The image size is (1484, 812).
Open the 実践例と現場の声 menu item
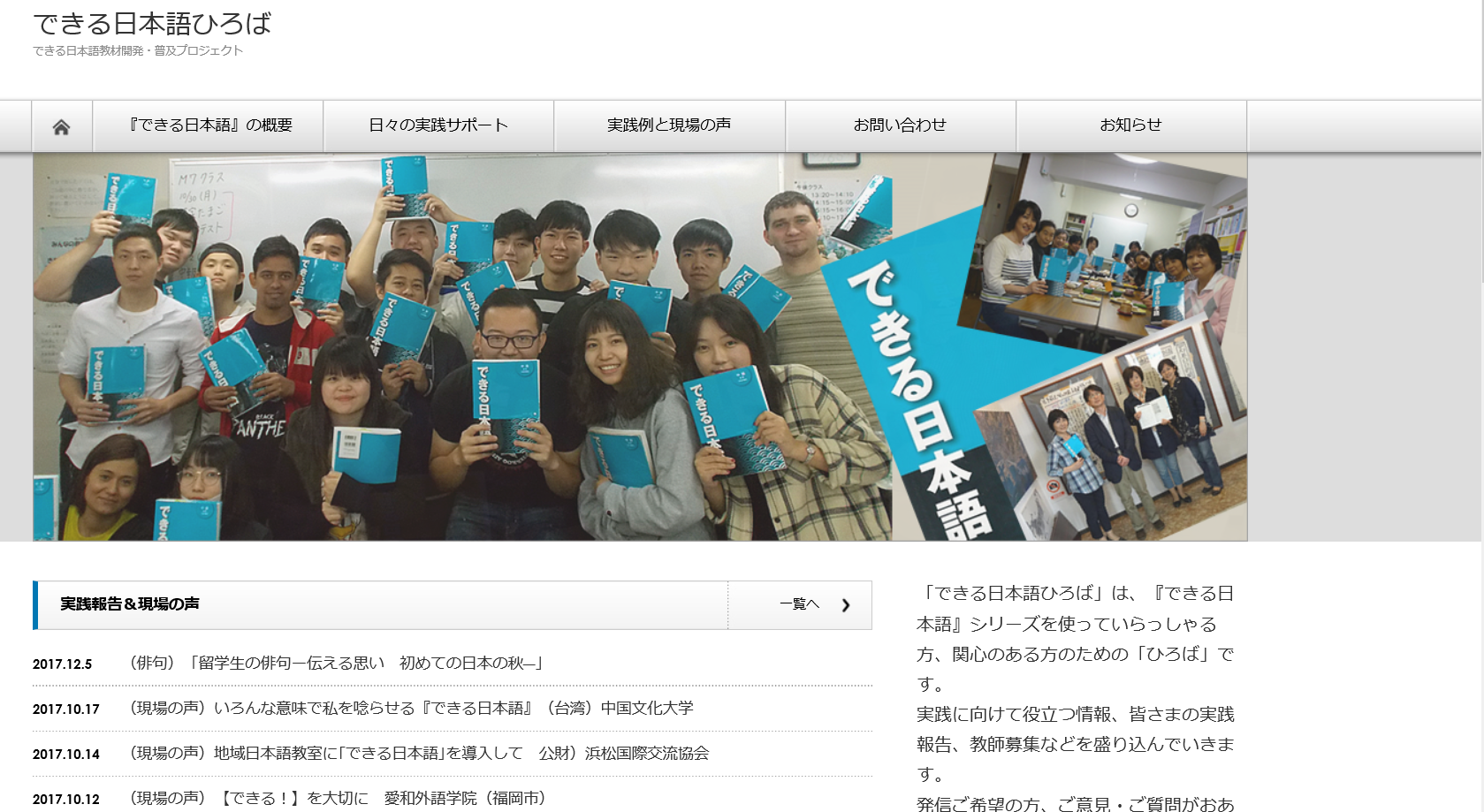click(669, 125)
